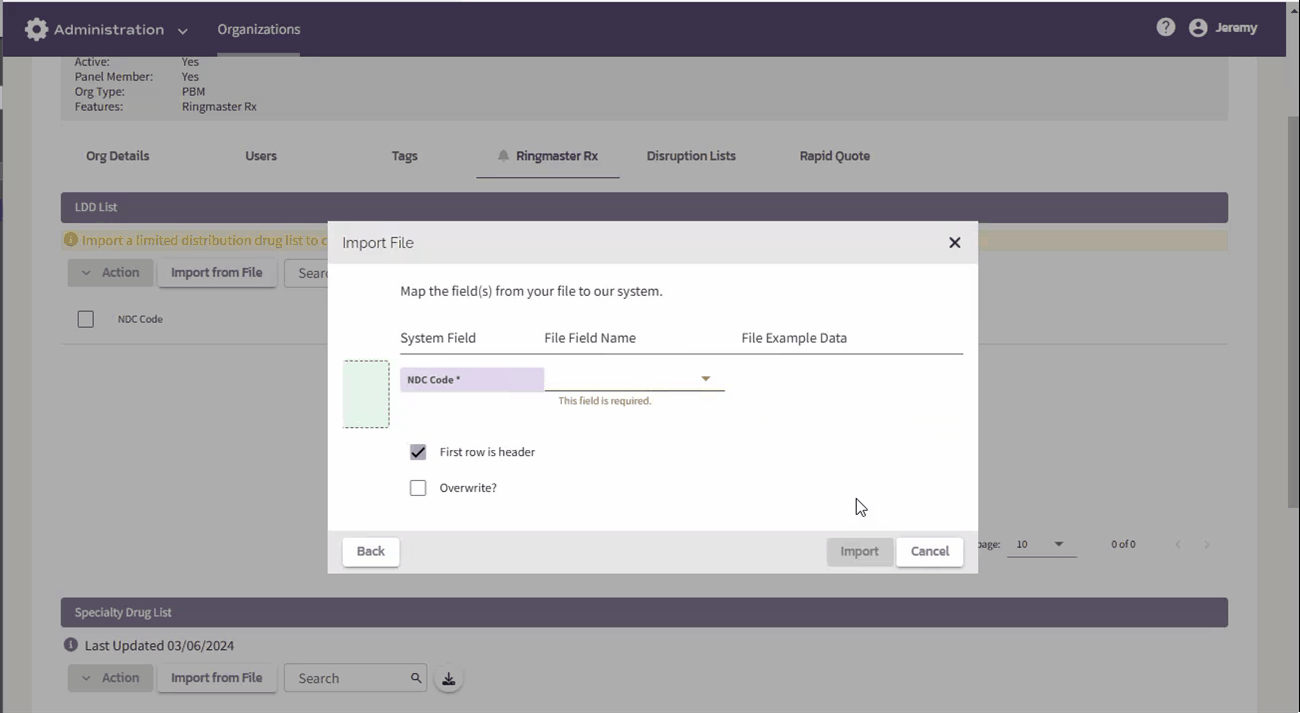The height and width of the screenshot is (713, 1300).
Task: Expand the Specialty Drug List Action dropdown
Action: tap(111, 678)
